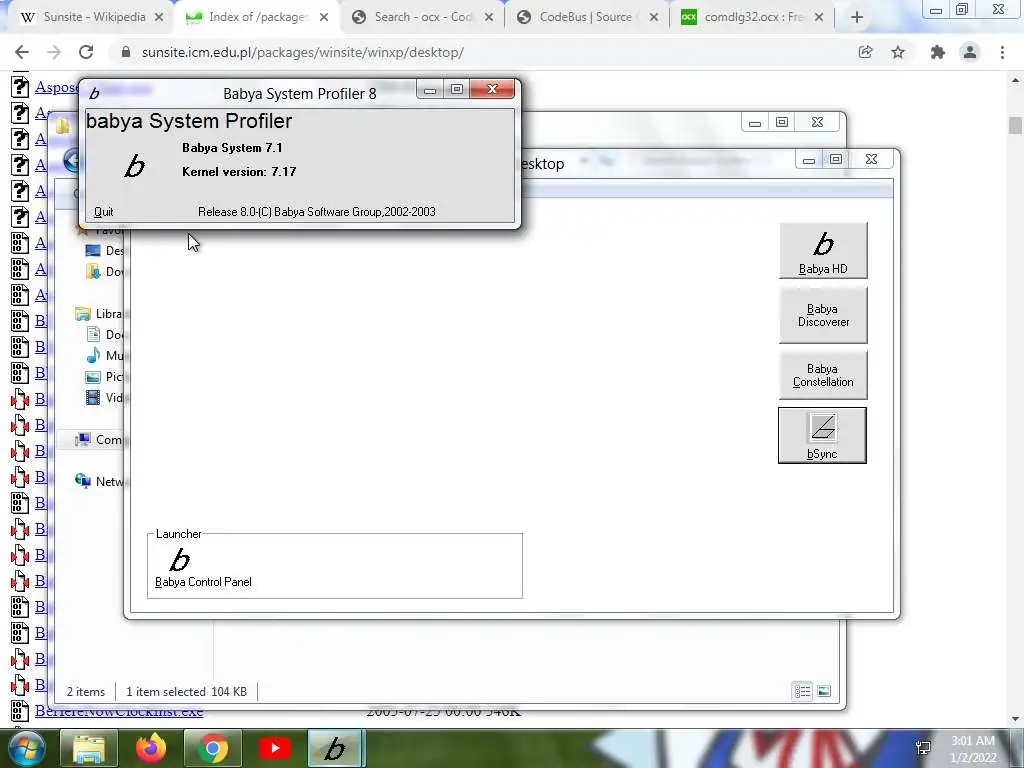
Task: Open the Chrome profile avatar
Action: [970, 52]
